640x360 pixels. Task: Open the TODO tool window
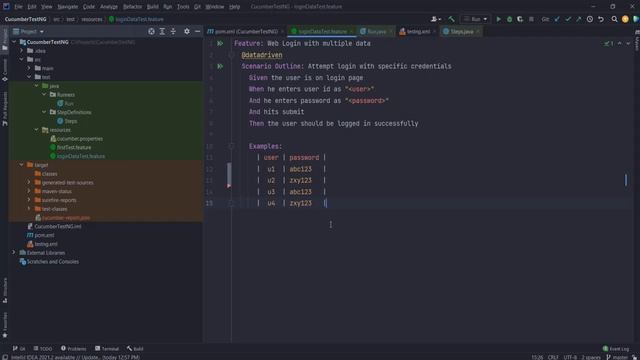43,349
